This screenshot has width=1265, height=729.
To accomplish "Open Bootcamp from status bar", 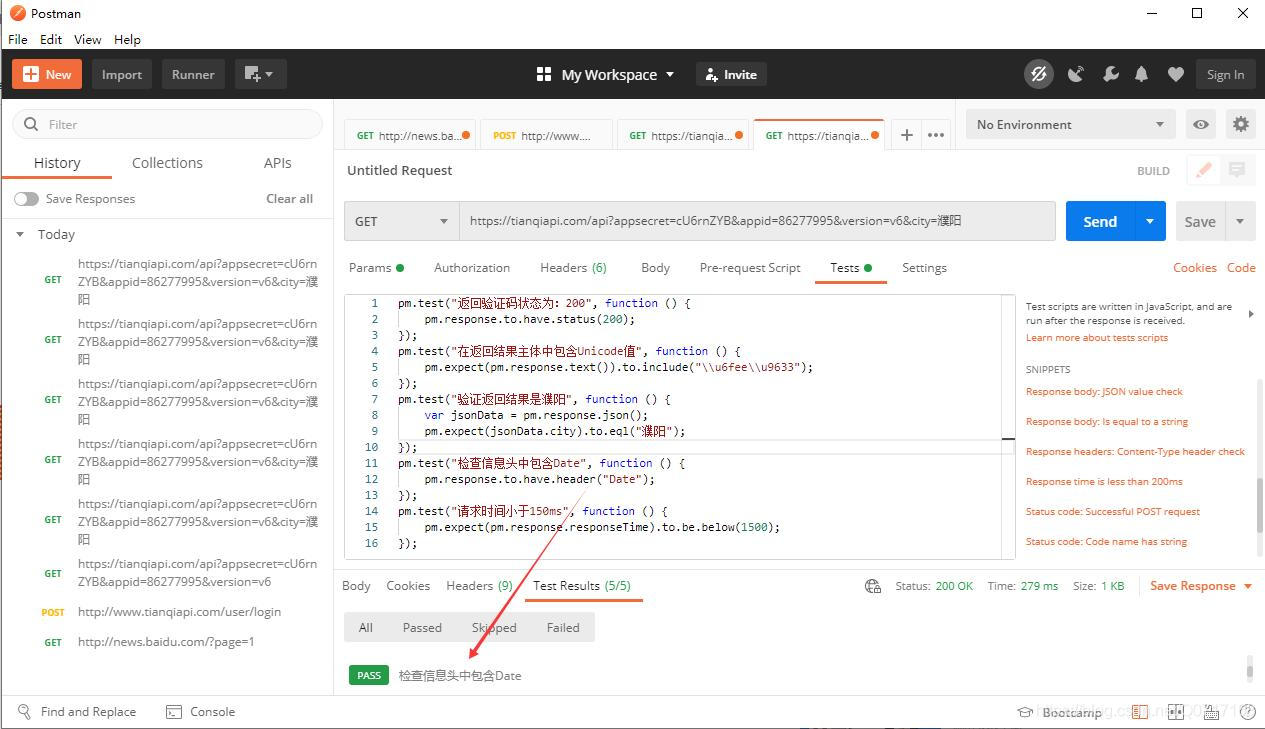I will coord(1059,712).
